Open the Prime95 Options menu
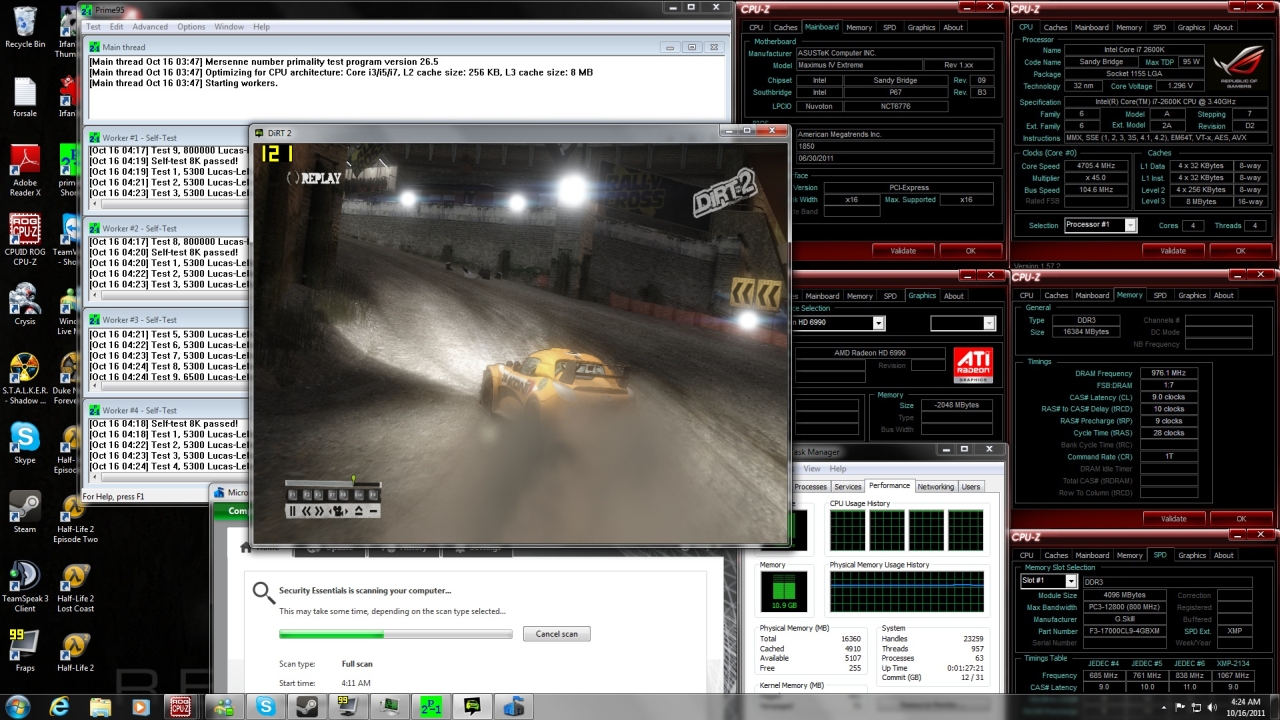1280x720 pixels. click(x=191, y=27)
